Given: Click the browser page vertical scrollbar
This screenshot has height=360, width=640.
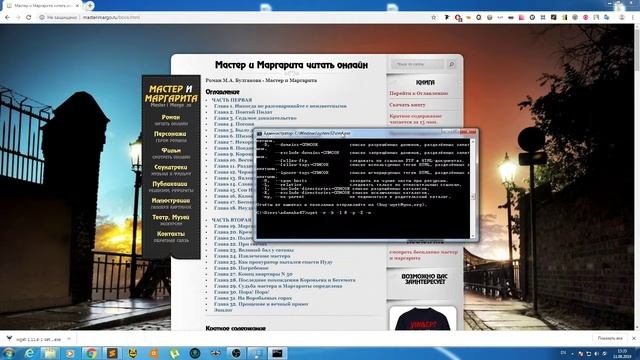Looking at the screenshot, I should tap(637, 177).
